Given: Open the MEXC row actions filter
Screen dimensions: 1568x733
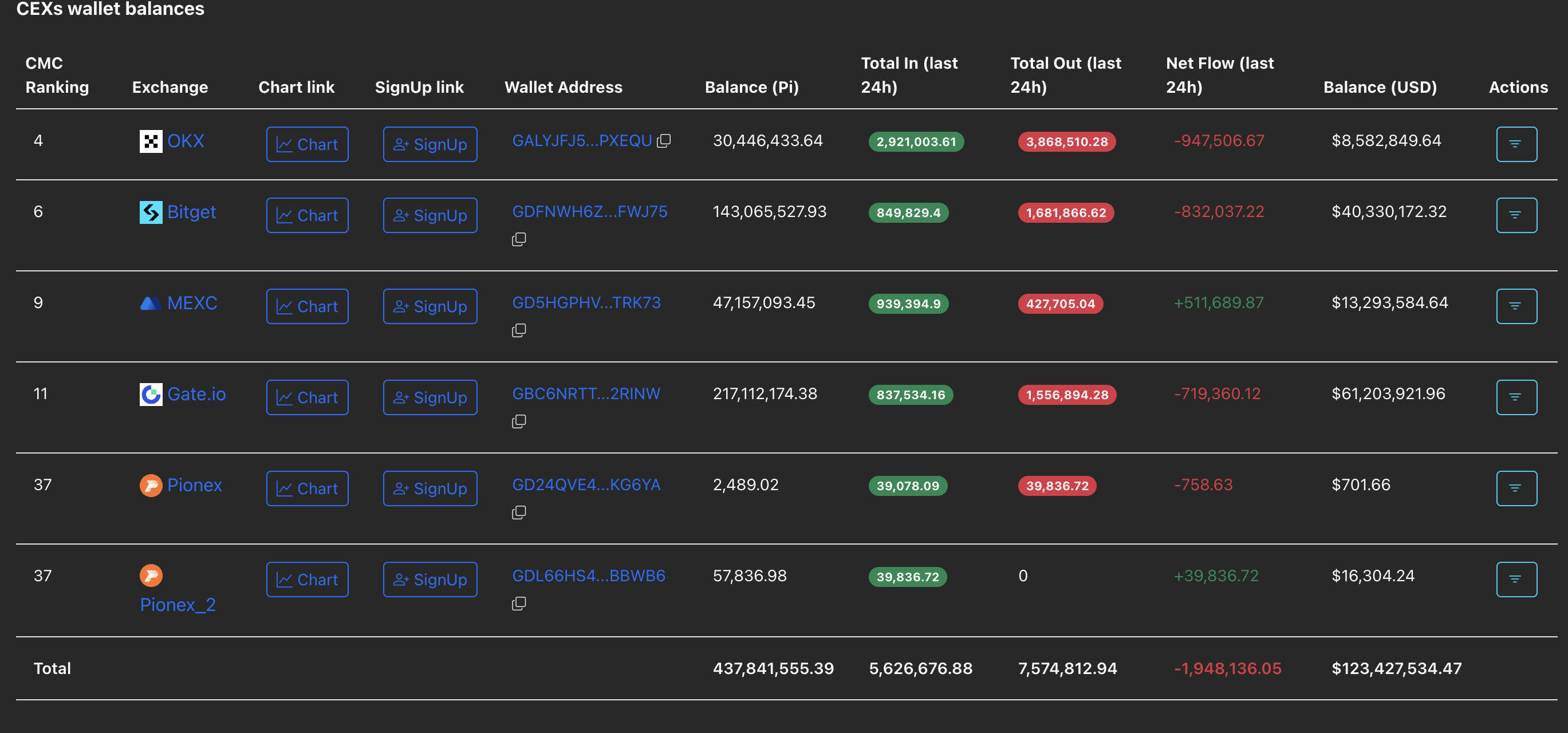Looking at the screenshot, I should pyautogui.click(x=1516, y=306).
